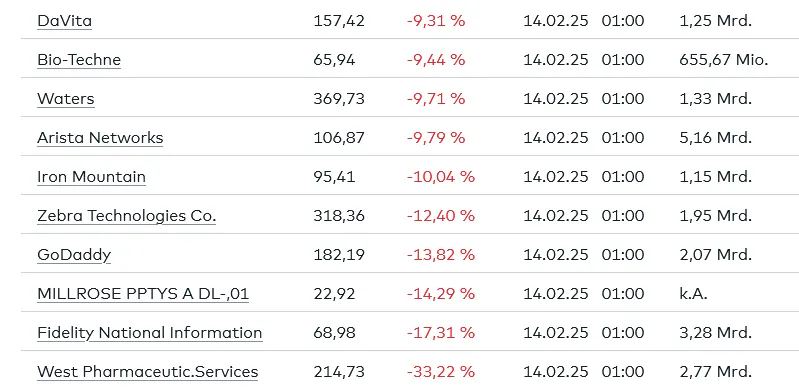Open the DaVita stock link
The width and height of the screenshot is (799, 389).
pyautogui.click(x=64, y=21)
